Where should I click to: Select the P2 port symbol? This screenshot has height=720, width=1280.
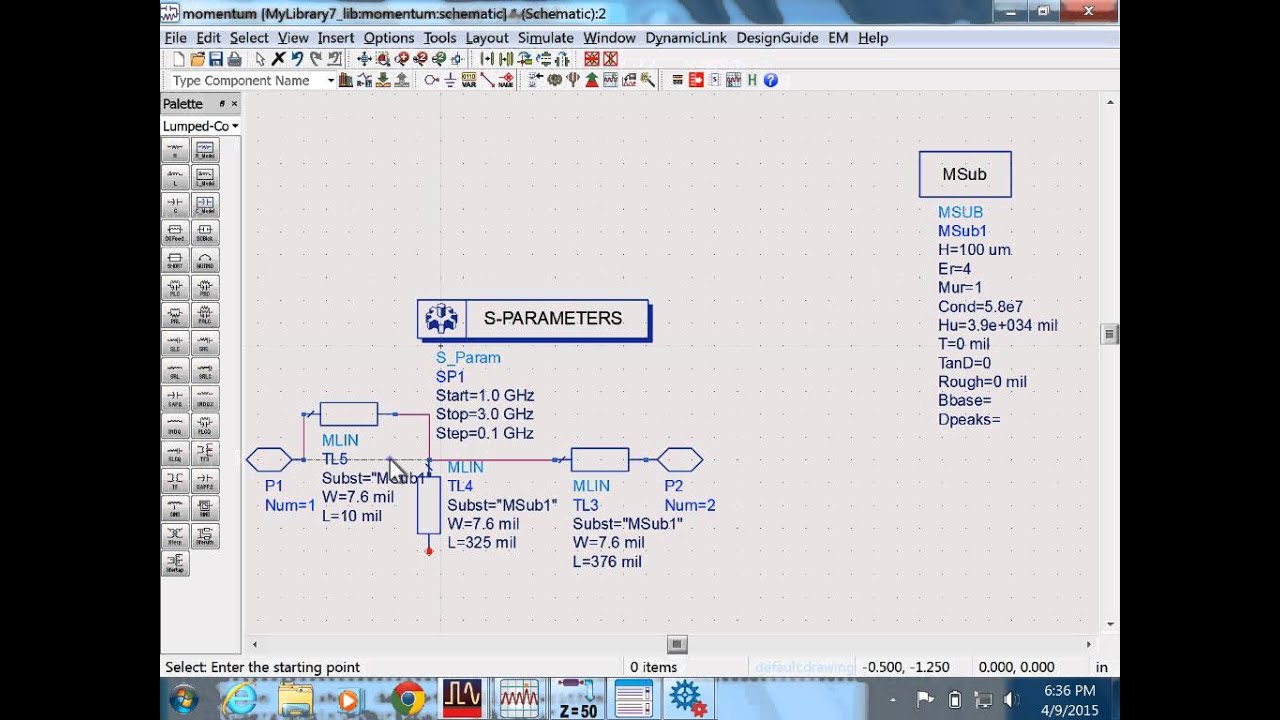(x=680, y=460)
